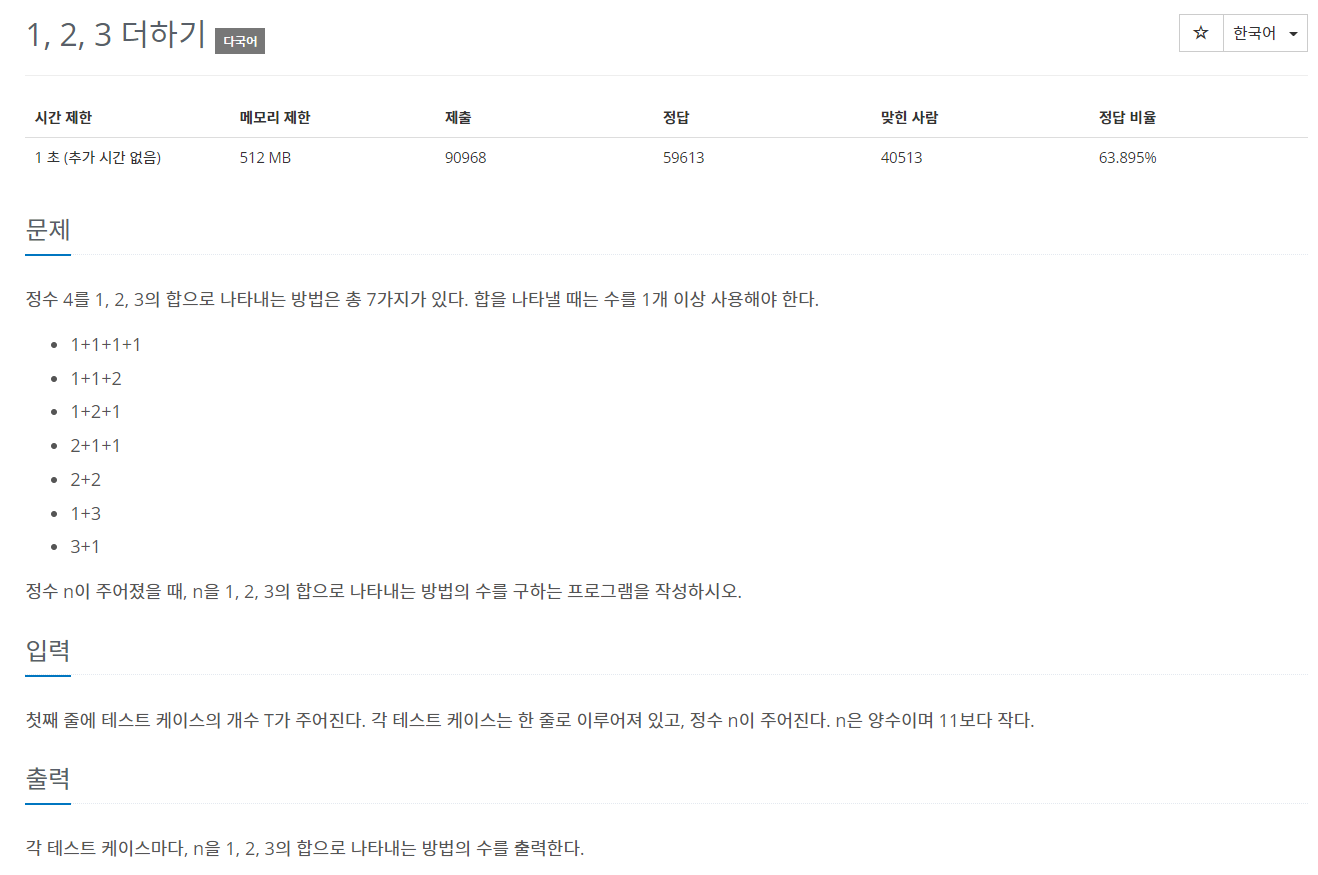Click the 90968 submissions value
The height and width of the screenshot is (875, 1318).
point(465,158)
